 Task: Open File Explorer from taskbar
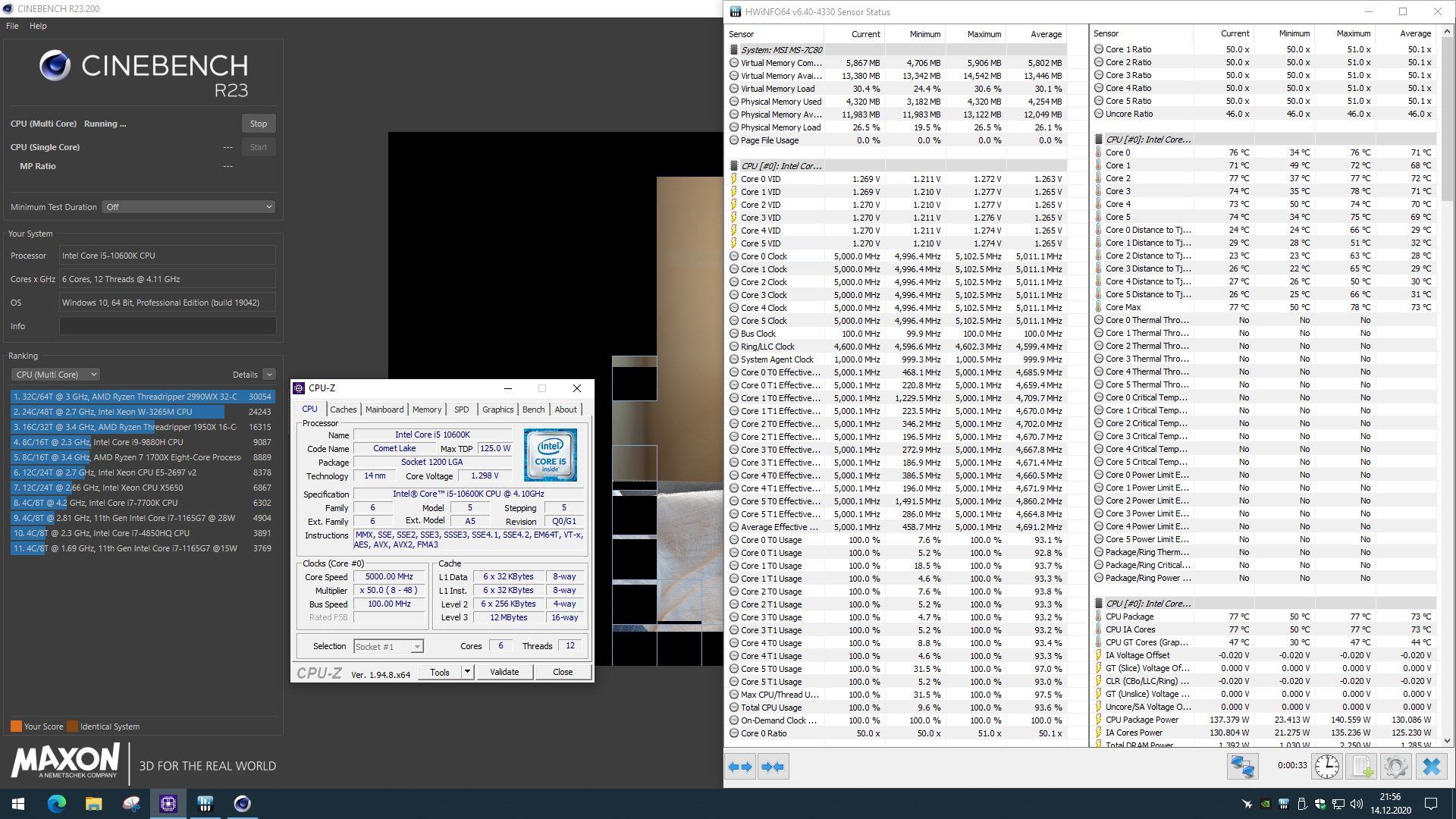tap(93, 804)
